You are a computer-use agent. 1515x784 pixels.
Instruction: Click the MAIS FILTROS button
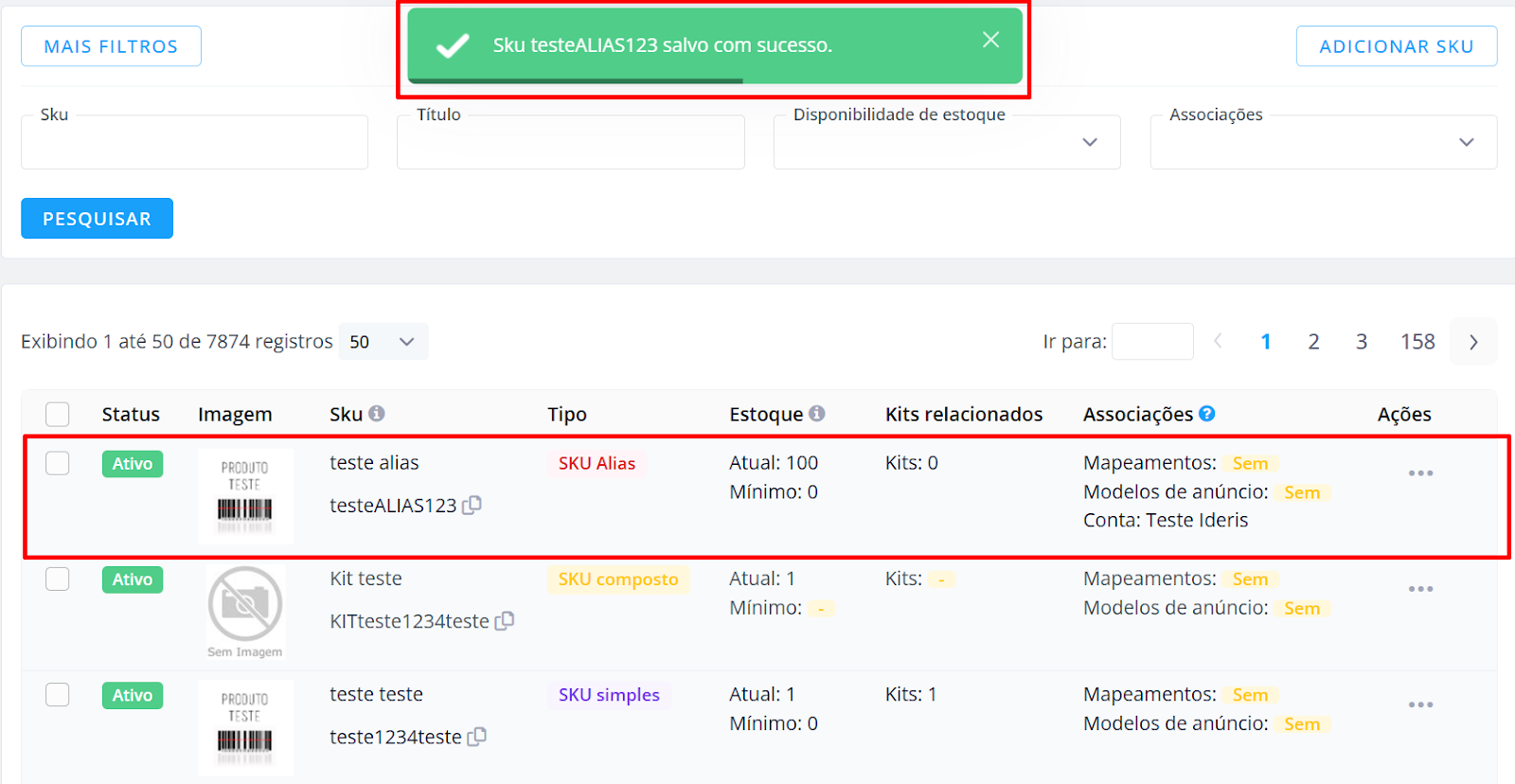[x=111, y=46]
